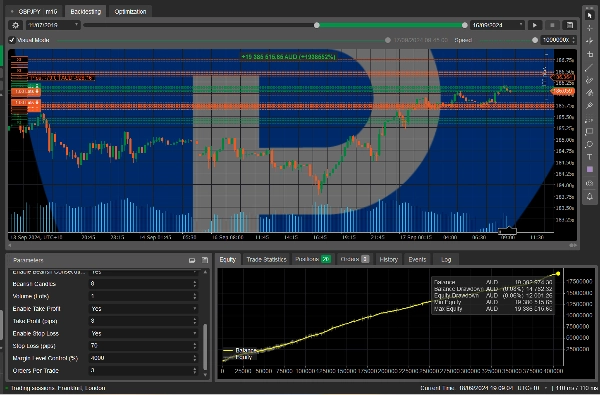Click the Speed slider handle
This screenshot has height=395, width=600.
tap(535, 40)
